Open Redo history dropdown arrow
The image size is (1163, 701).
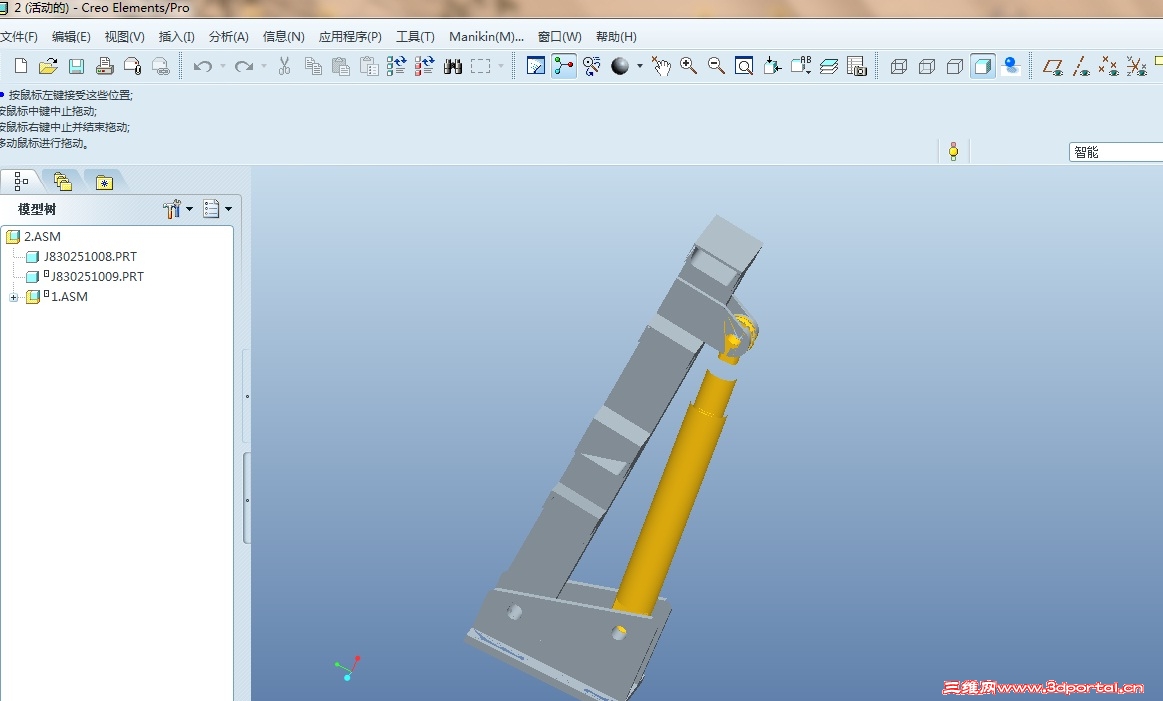coord(264,66)
